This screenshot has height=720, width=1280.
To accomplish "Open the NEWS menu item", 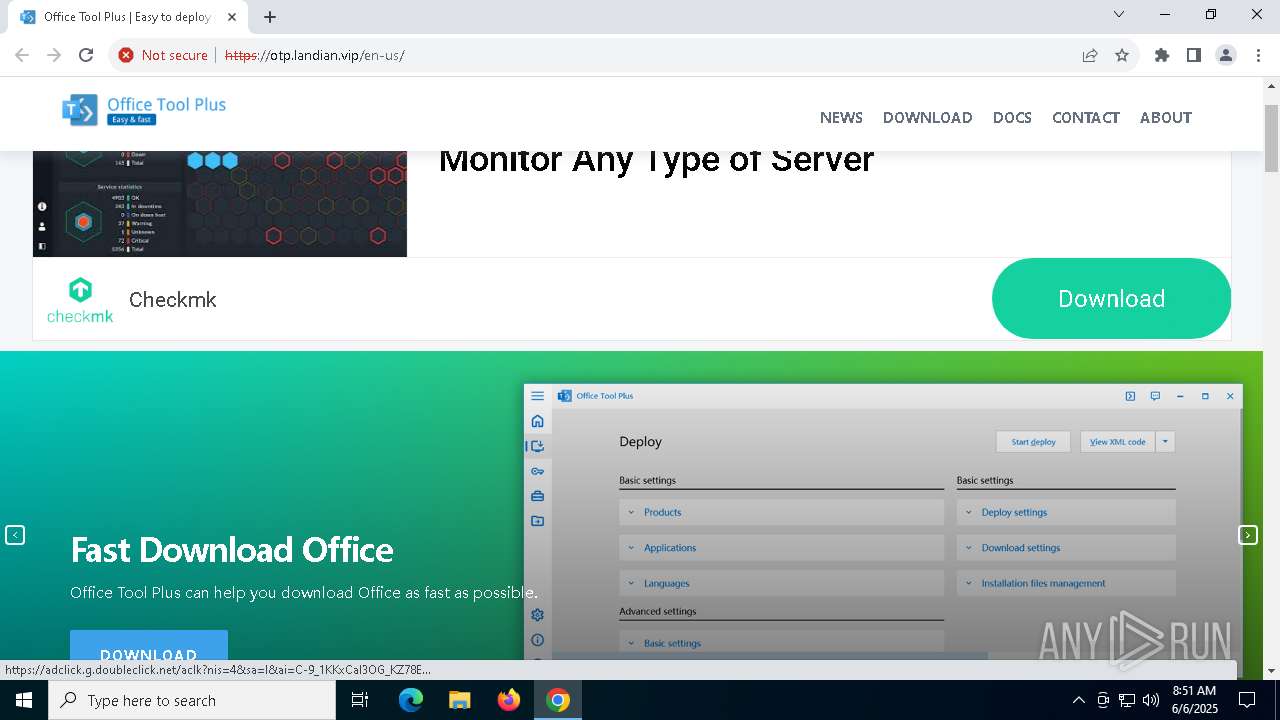I will pos(841,117).
